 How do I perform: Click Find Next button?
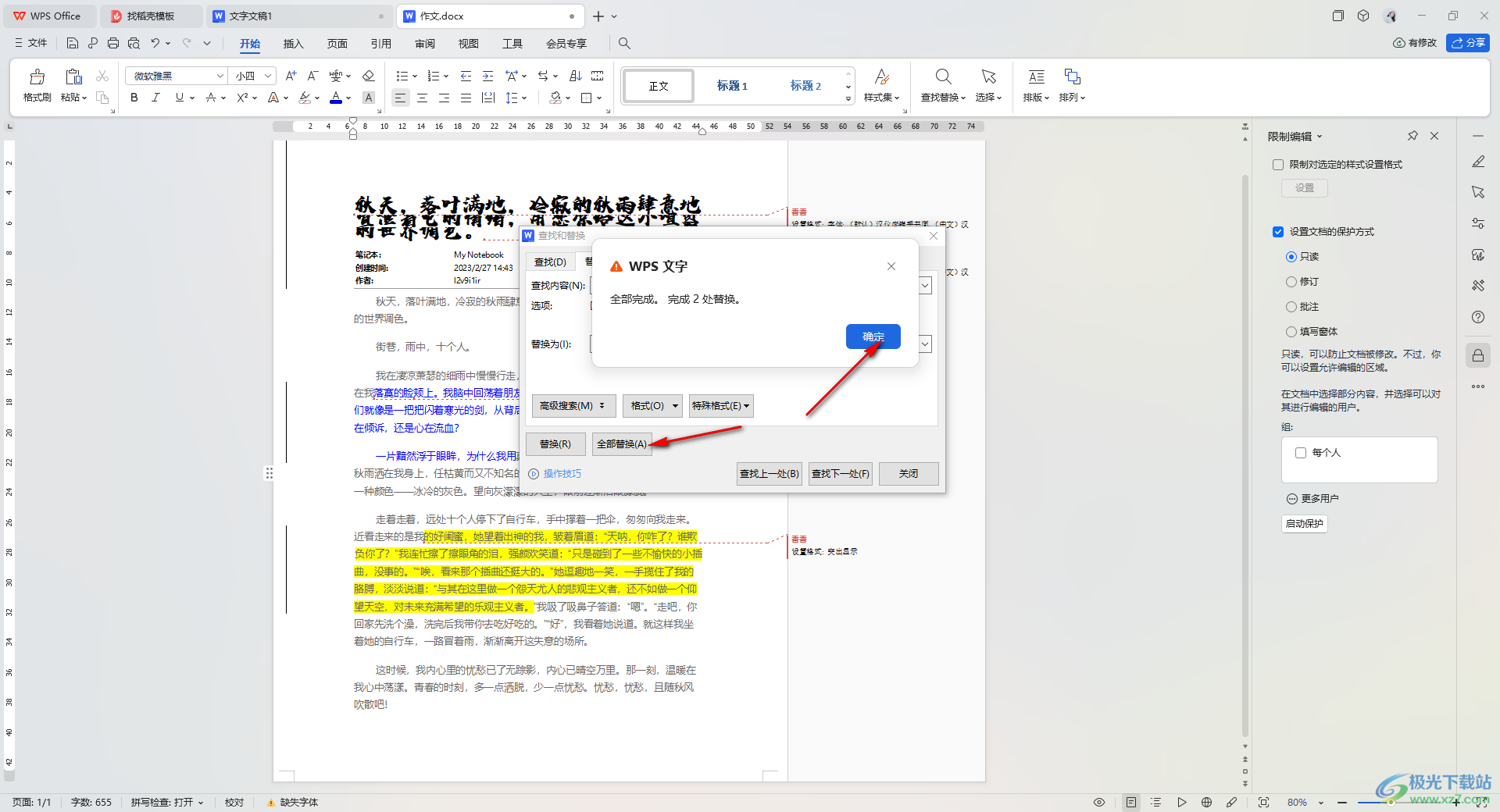click(840, 474)
